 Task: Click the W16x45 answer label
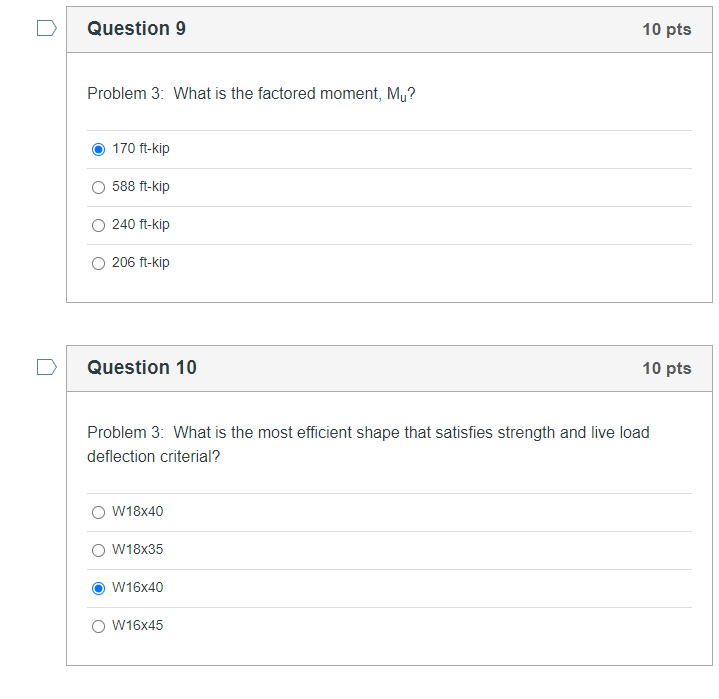coord(138,625)
